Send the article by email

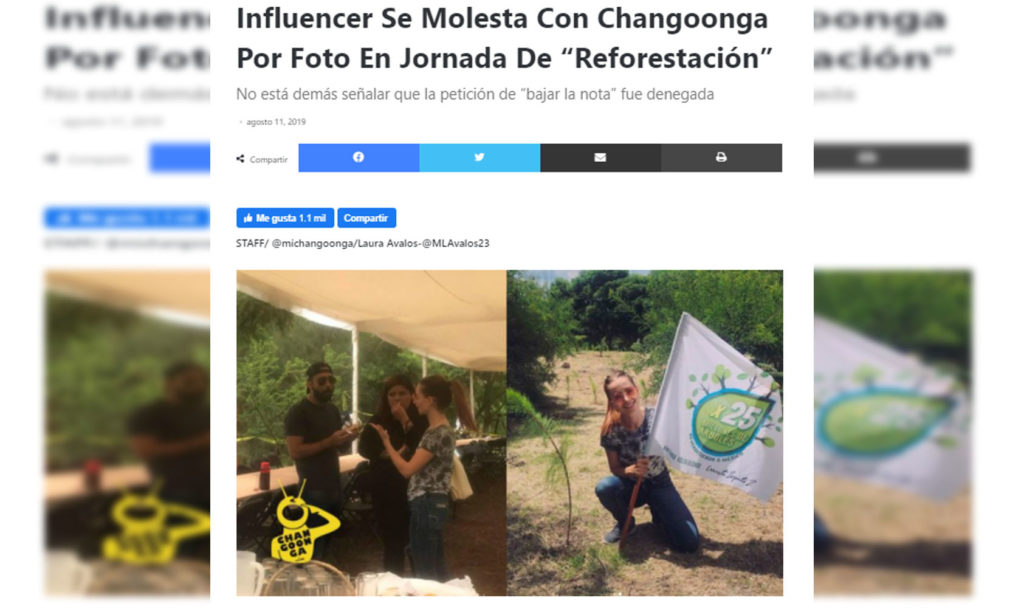point(600,157)
